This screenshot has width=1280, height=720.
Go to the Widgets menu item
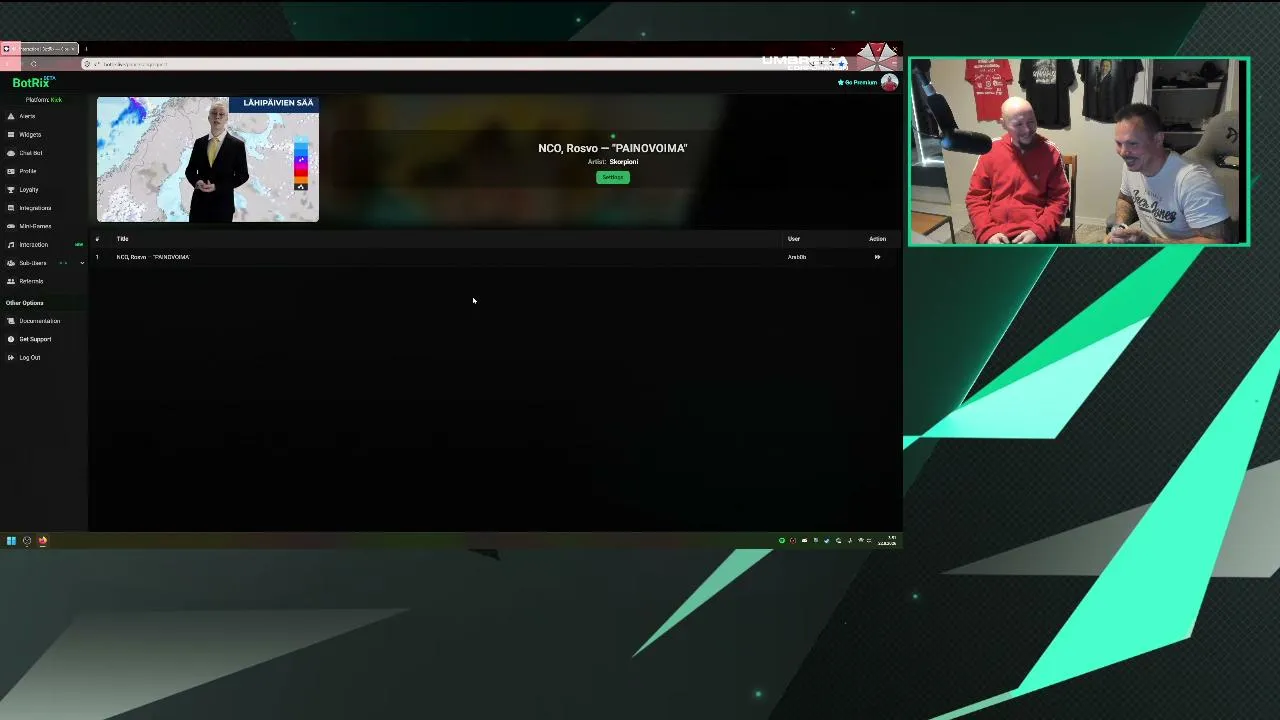point(30,134)
